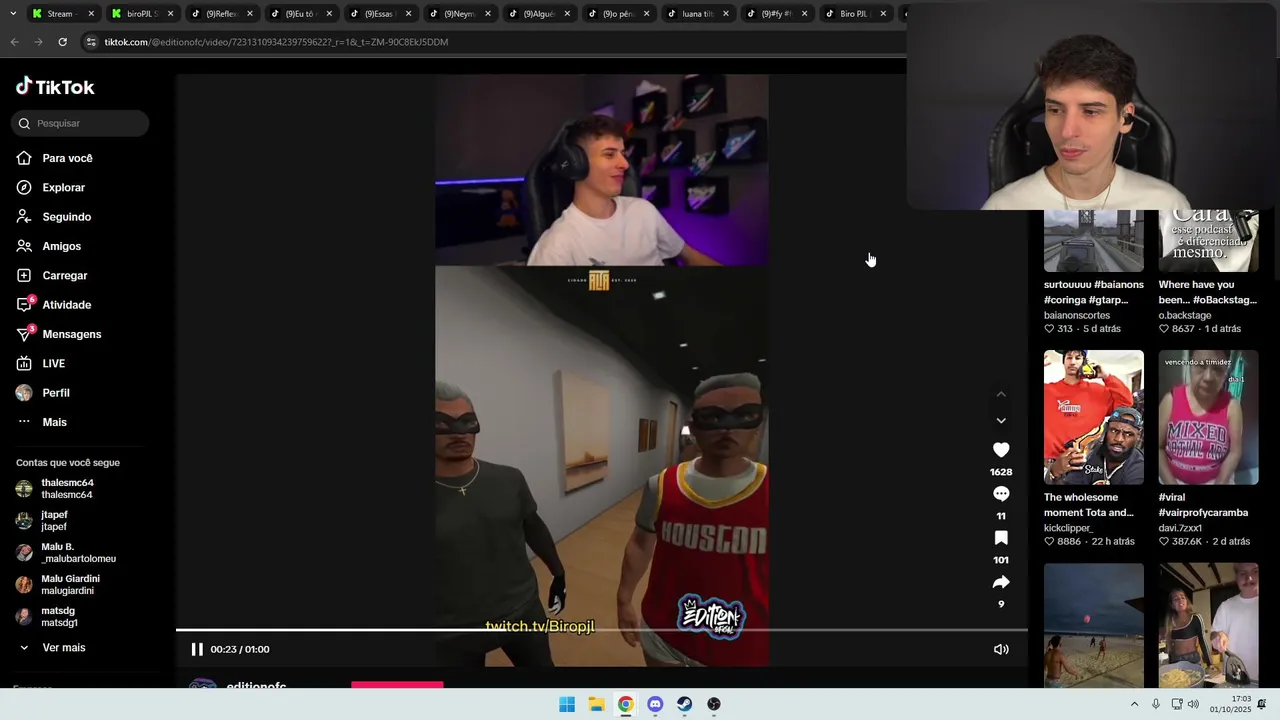Go back in browser history

pos(14,42)
